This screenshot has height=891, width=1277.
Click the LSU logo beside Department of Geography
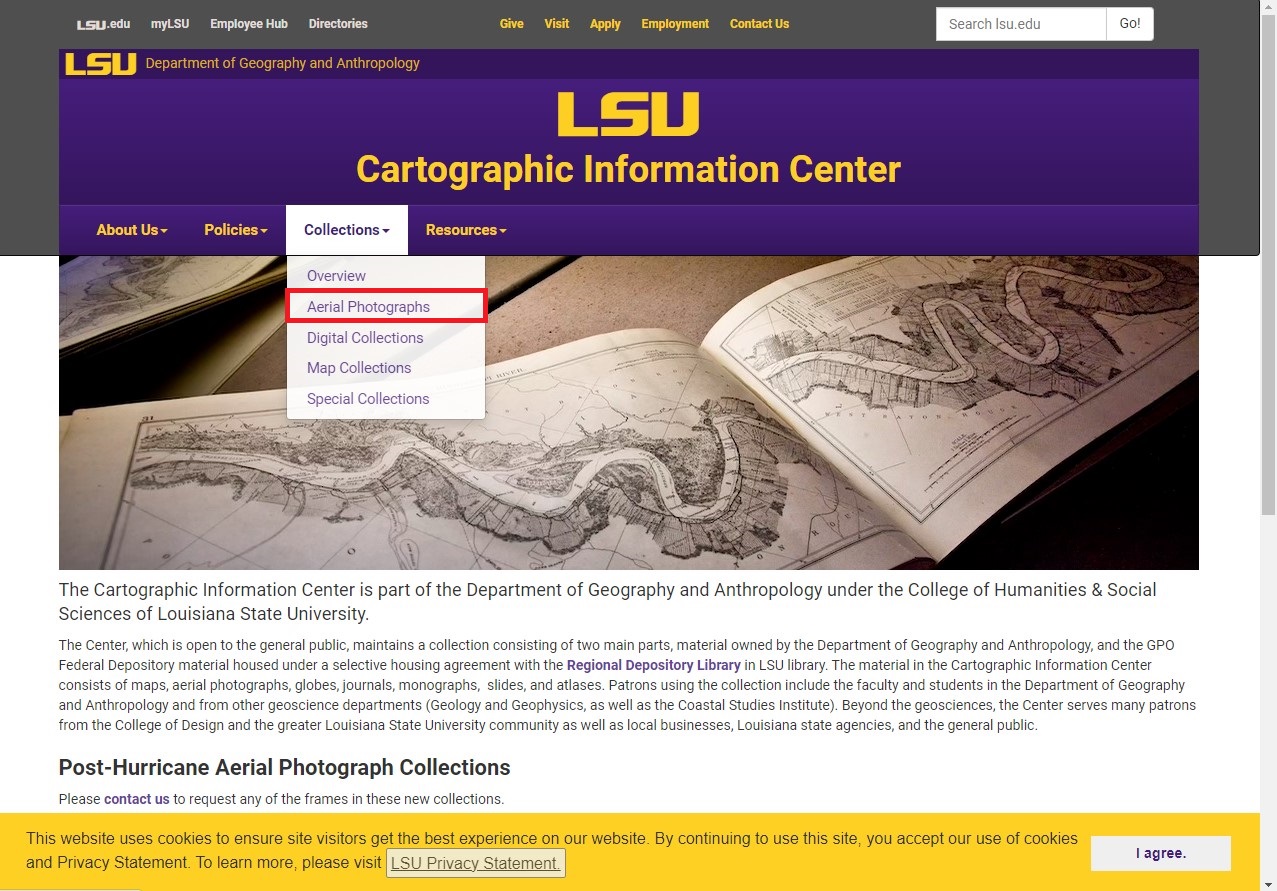tap(101, 64)
